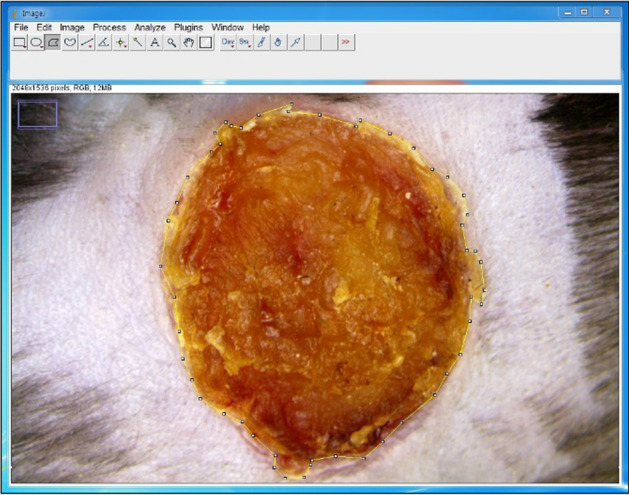This screenshot has width=629, height=495.
Task: Open the Plugins menu
Action: (188, 27)
